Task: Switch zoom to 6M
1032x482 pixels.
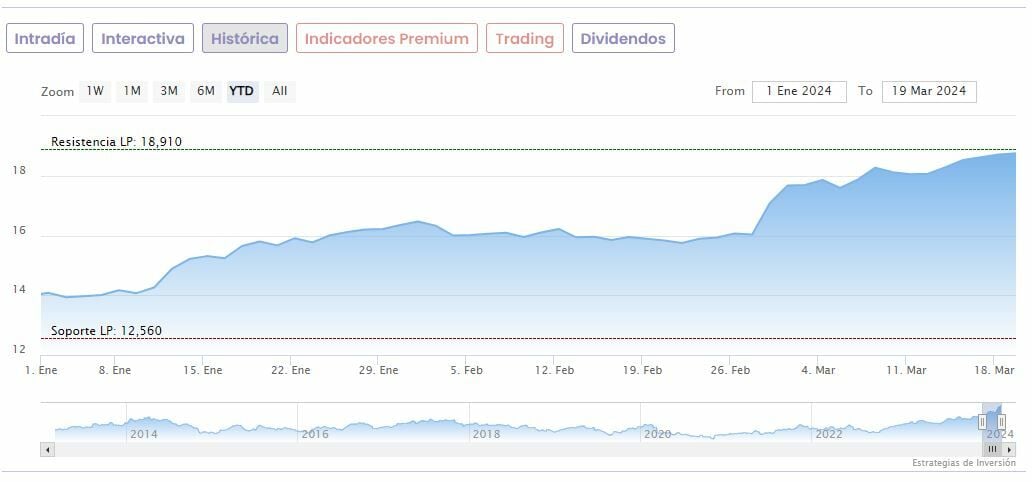Action: click(x=206, y=91)
